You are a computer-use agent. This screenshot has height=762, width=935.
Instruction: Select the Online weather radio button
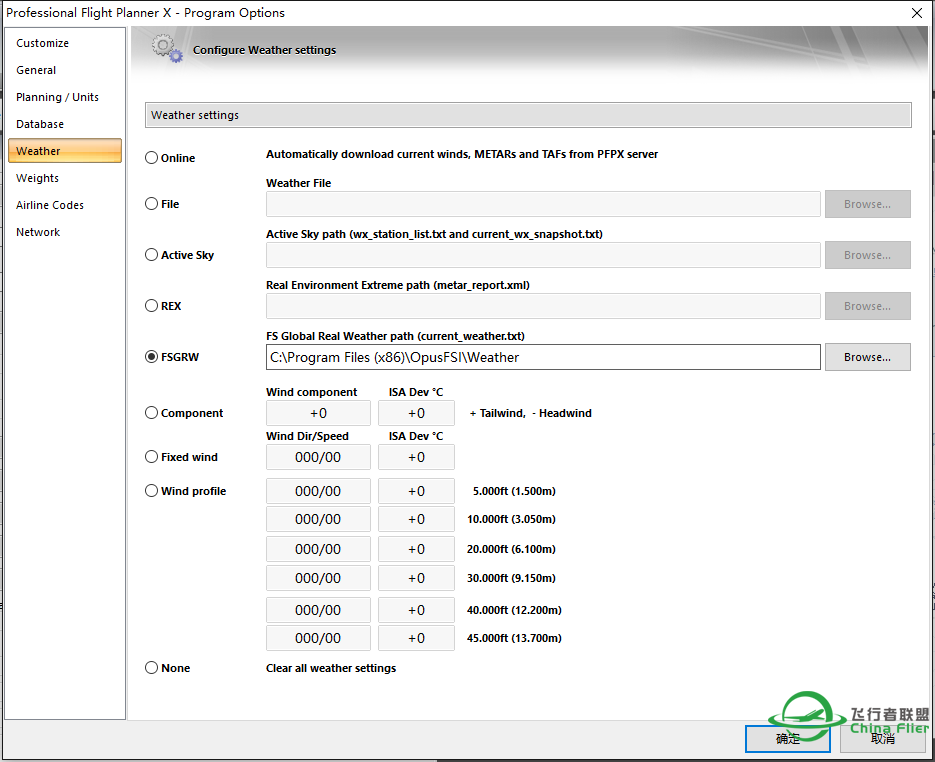(152, 158)
